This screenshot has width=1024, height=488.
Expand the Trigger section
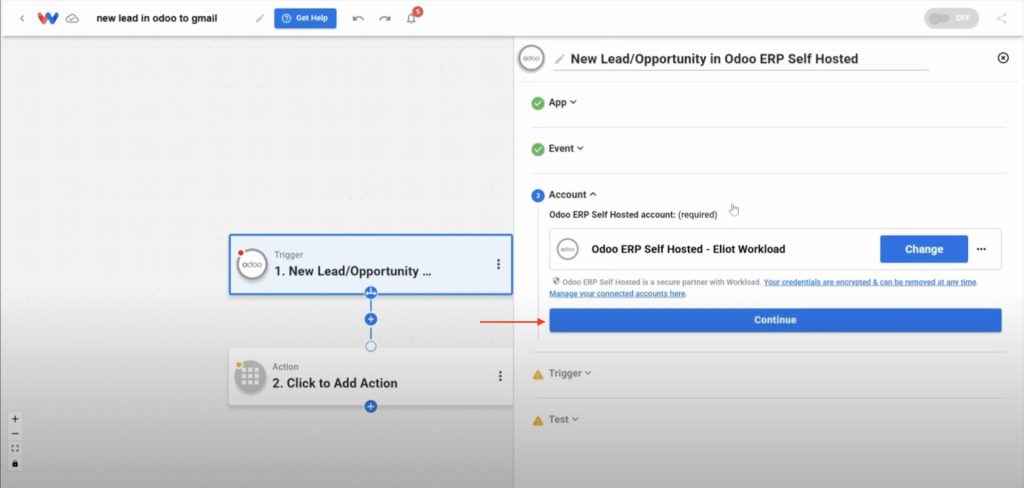tap(569, 374)
